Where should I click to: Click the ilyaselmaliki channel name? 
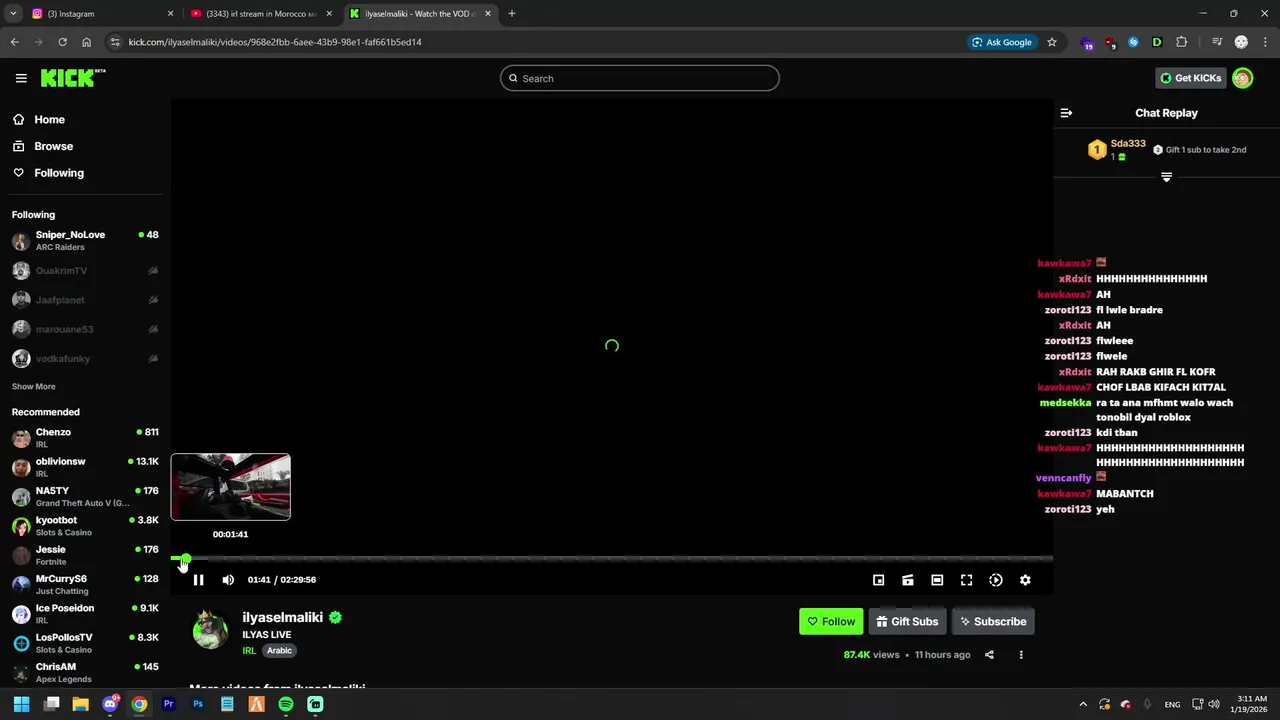(x=283, y=617)
